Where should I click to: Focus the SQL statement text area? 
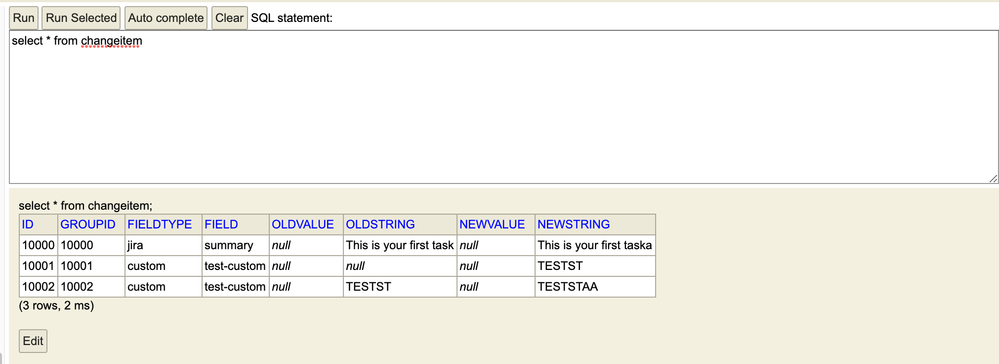pos(503,107)
